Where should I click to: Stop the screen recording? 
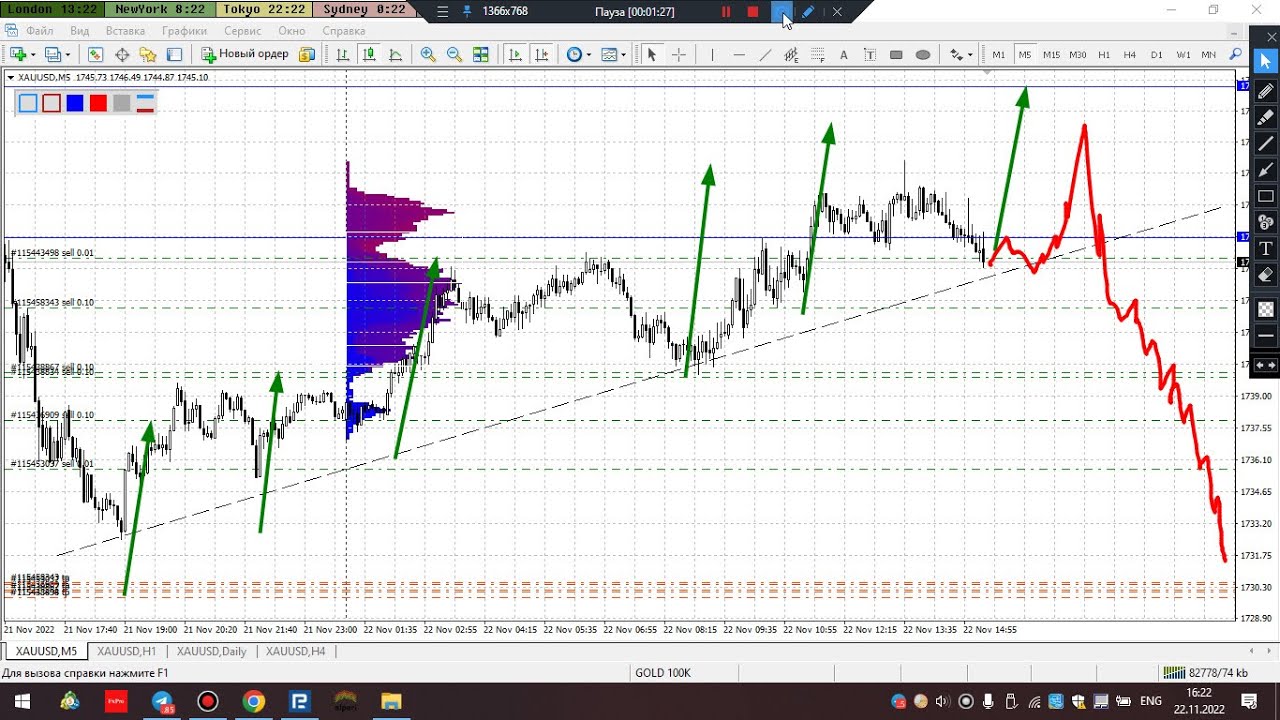(x=753, y=11)
